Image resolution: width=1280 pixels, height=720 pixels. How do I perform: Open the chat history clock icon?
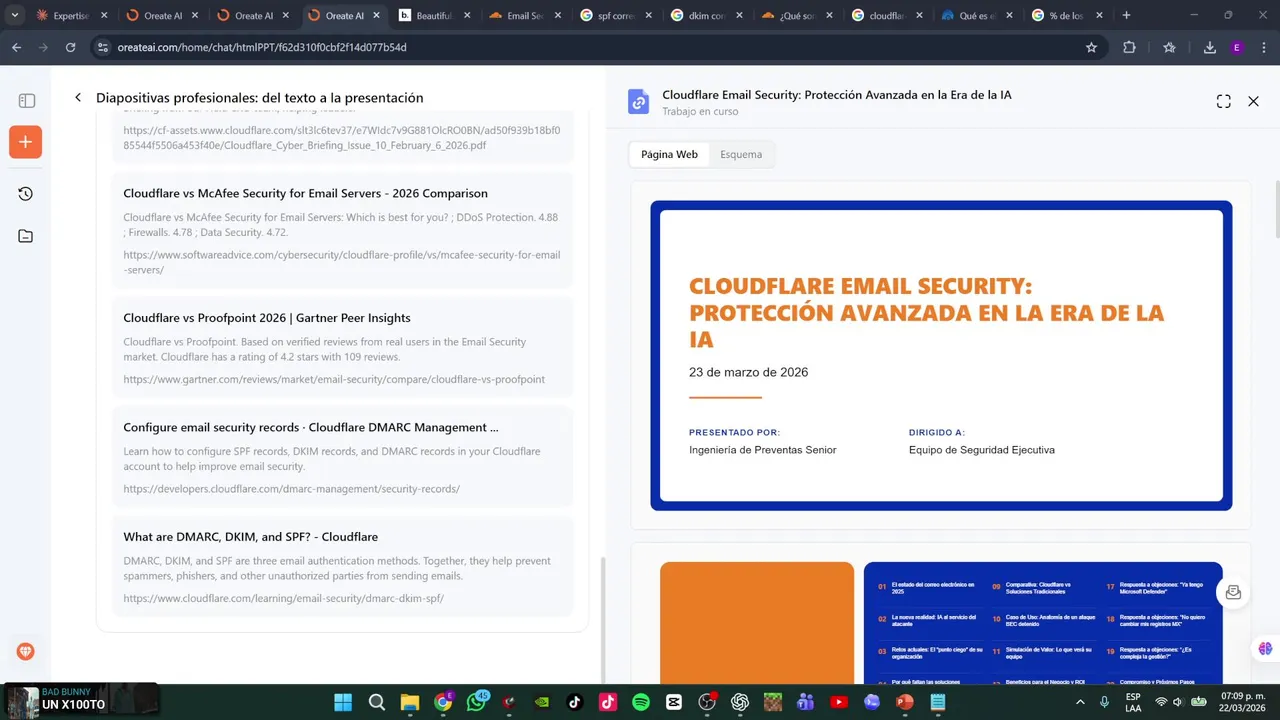point(26,194)
